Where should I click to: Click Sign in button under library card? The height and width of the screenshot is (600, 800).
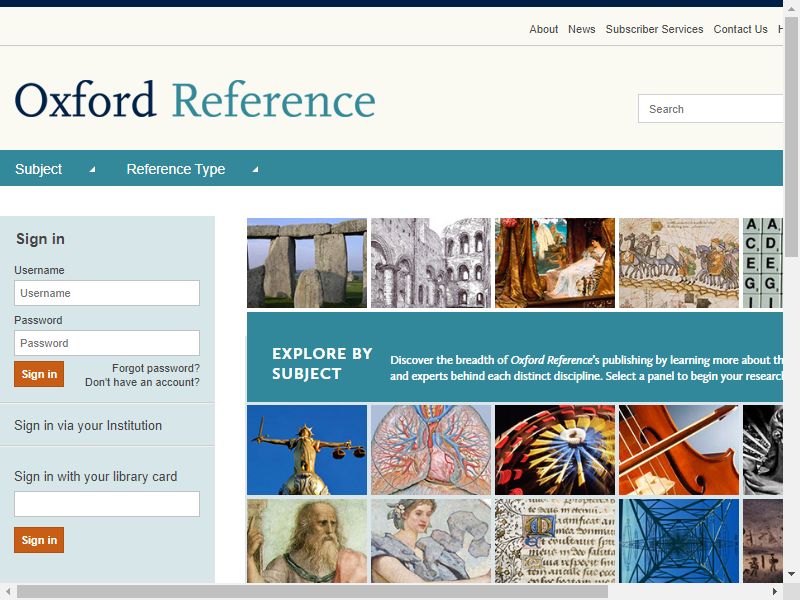click(39, 540)
